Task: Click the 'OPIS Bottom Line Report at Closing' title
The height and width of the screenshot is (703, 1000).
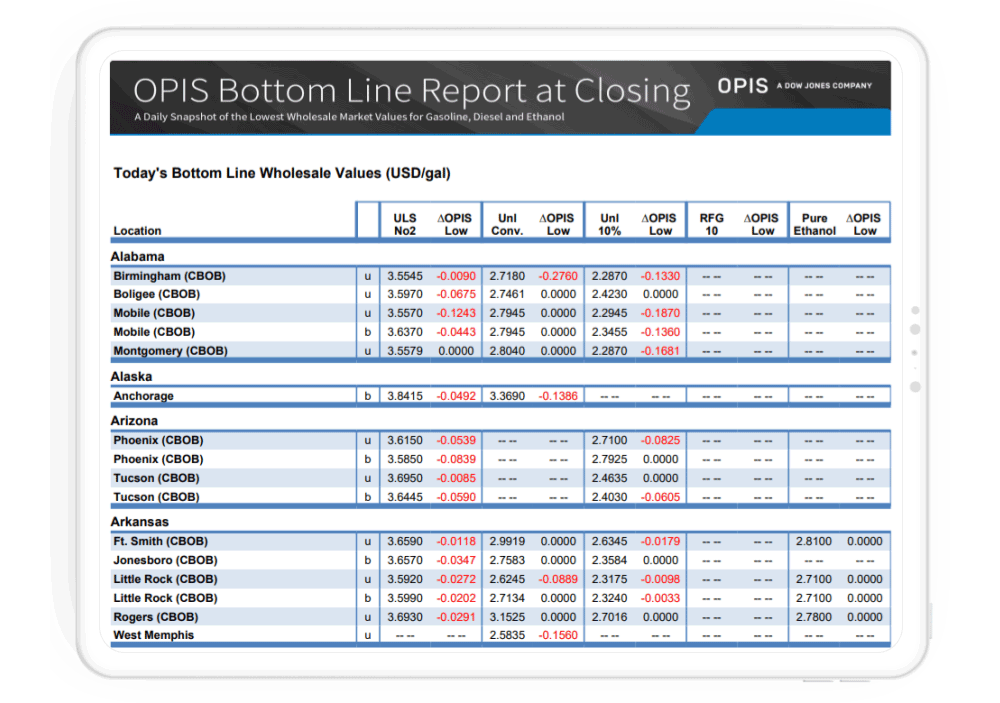Action: pos(412,91)
